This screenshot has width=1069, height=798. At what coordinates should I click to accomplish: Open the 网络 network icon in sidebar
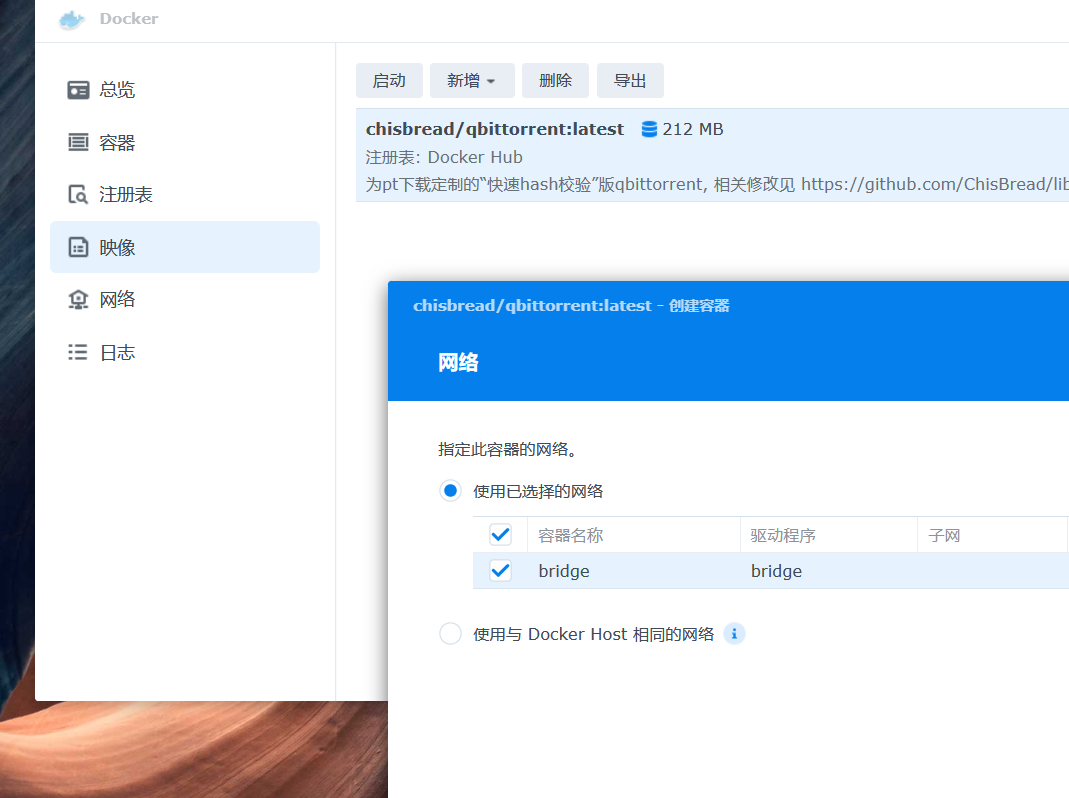point(78,299)
